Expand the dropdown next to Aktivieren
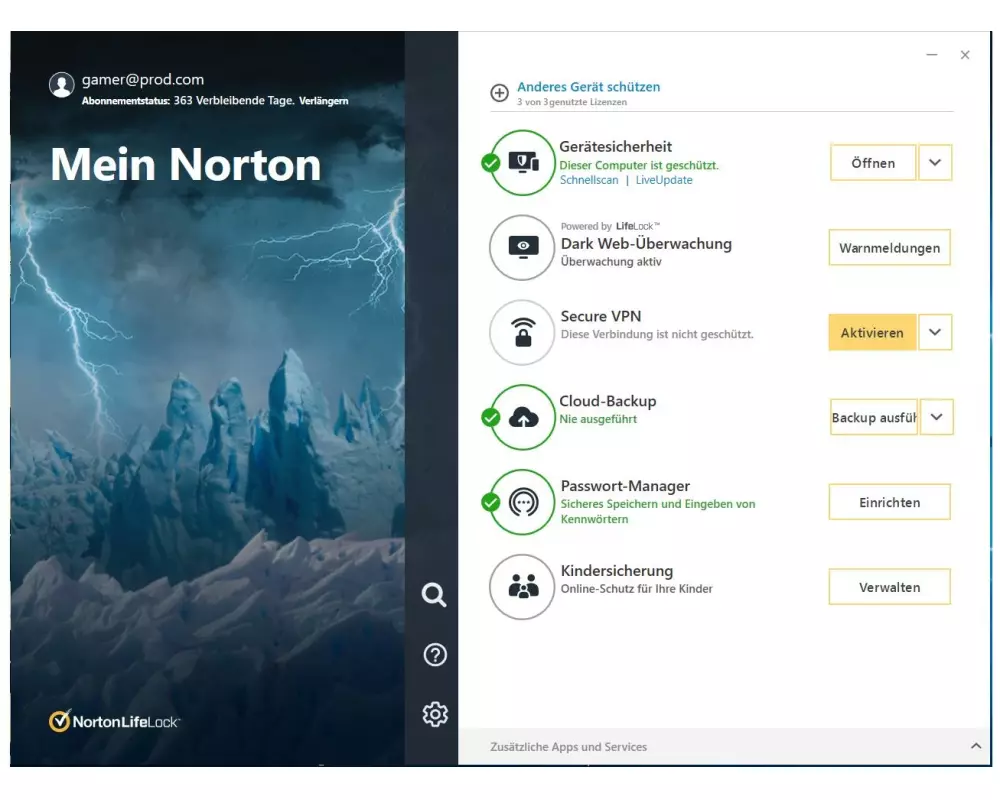1000x800 pixels. pos(935,333)
